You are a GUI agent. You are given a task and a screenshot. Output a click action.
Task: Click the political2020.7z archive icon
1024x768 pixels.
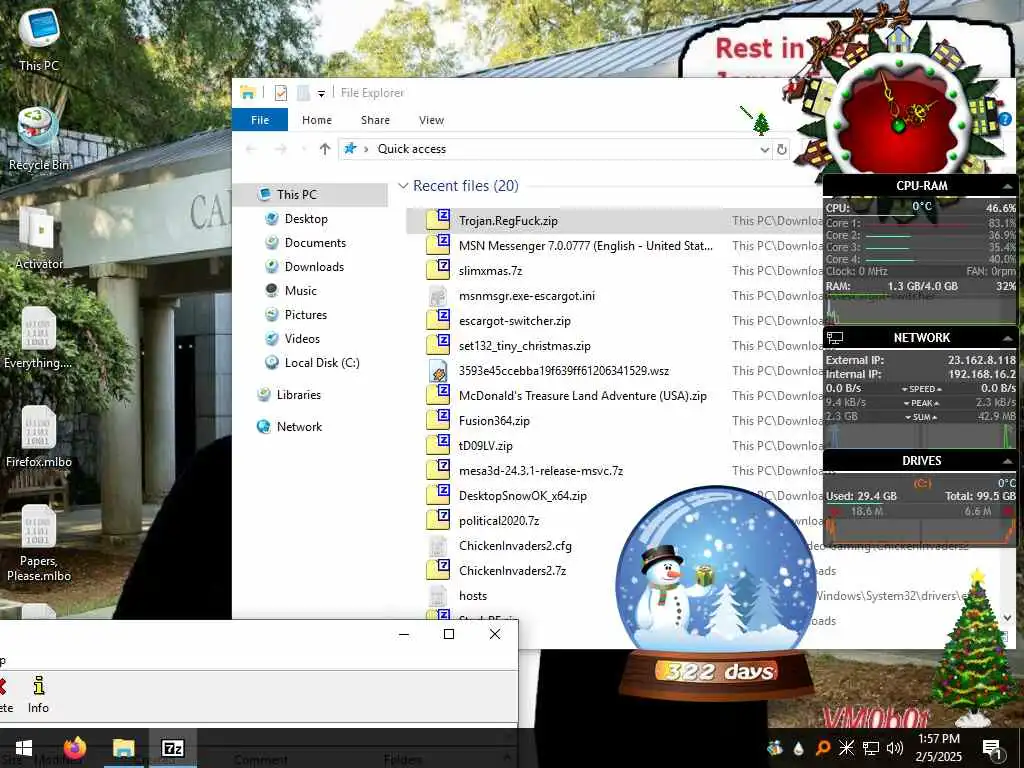[438, 519]
